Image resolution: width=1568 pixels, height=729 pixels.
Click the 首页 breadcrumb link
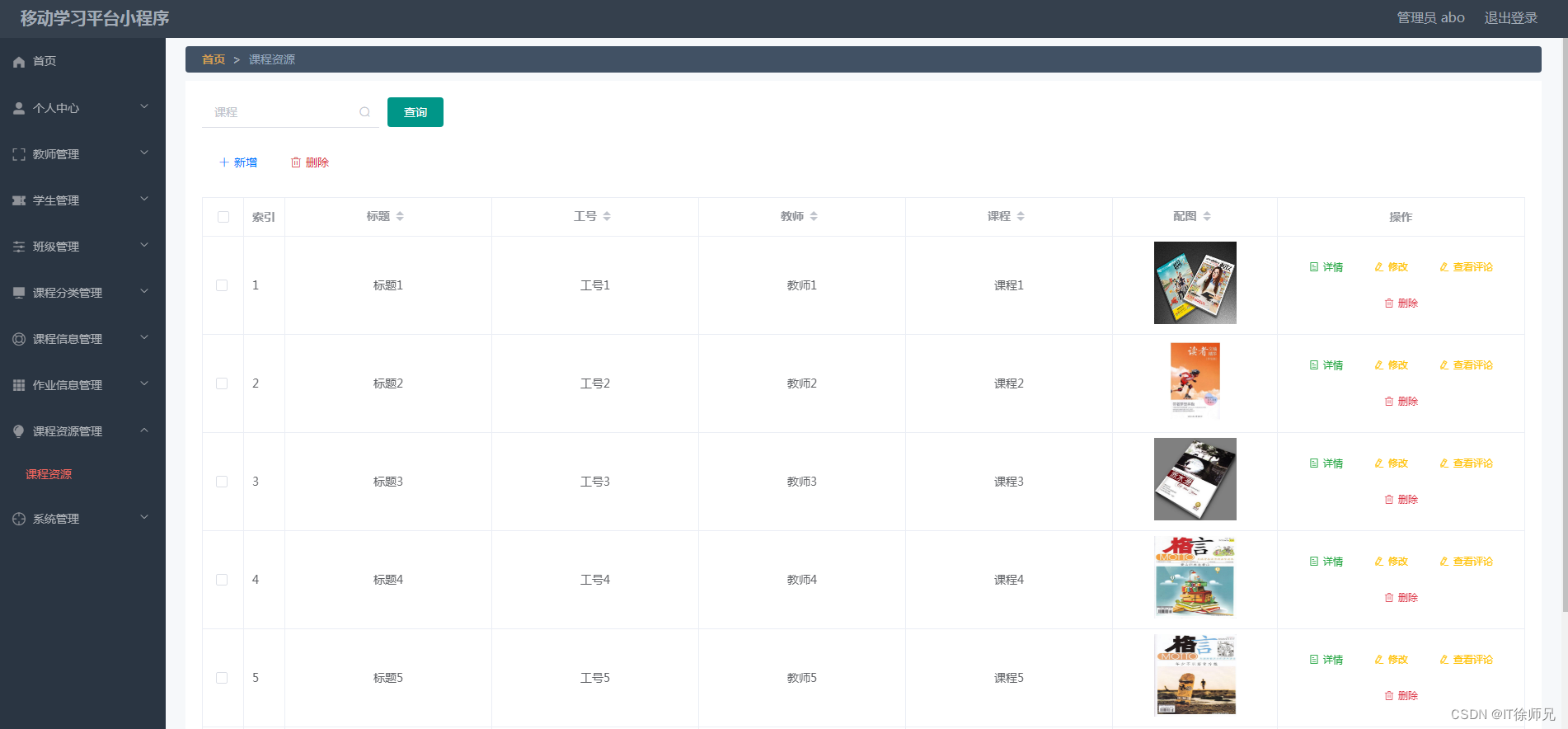(x=214, y=59)
